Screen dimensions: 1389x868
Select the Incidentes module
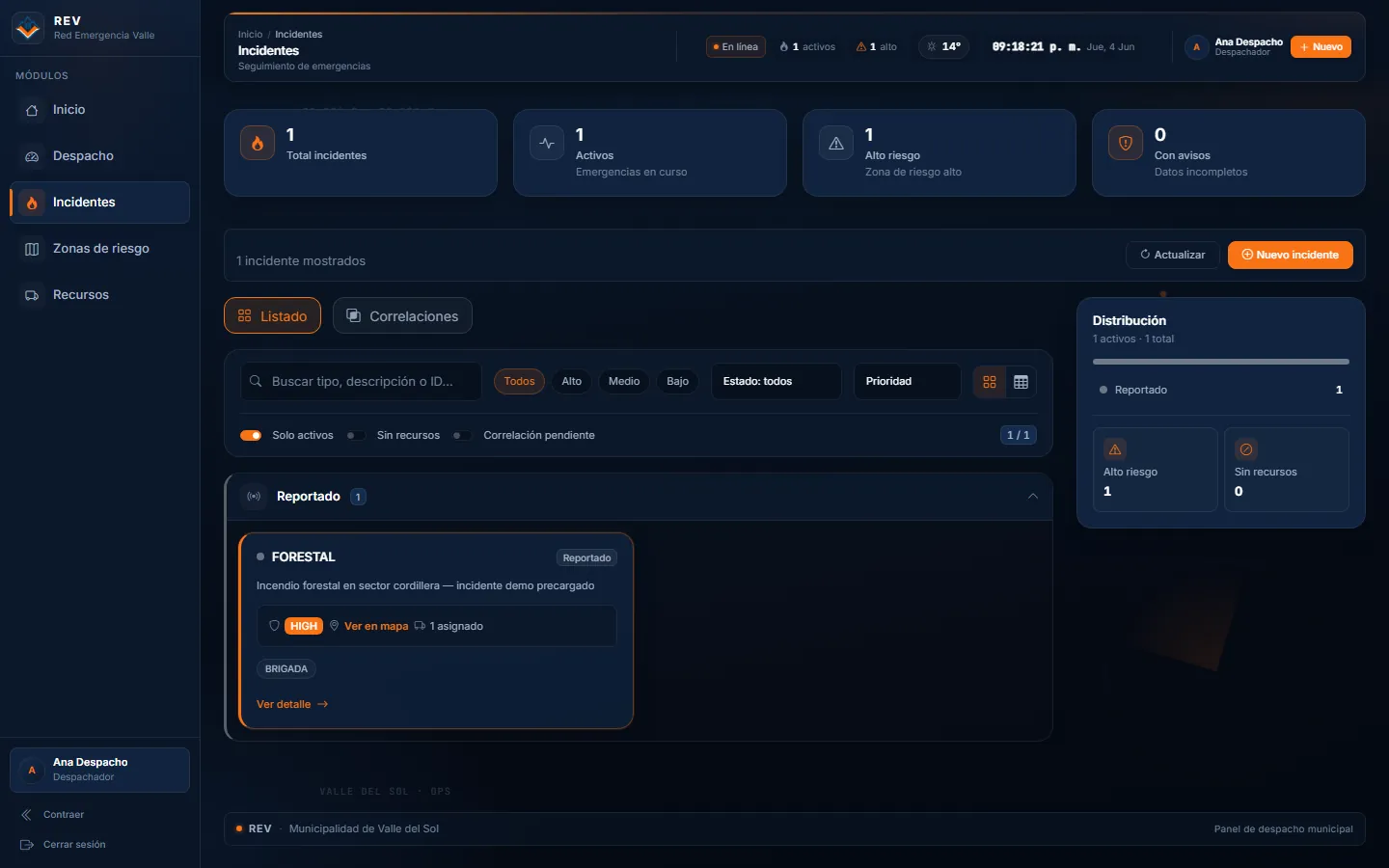[x=99, y=203]
